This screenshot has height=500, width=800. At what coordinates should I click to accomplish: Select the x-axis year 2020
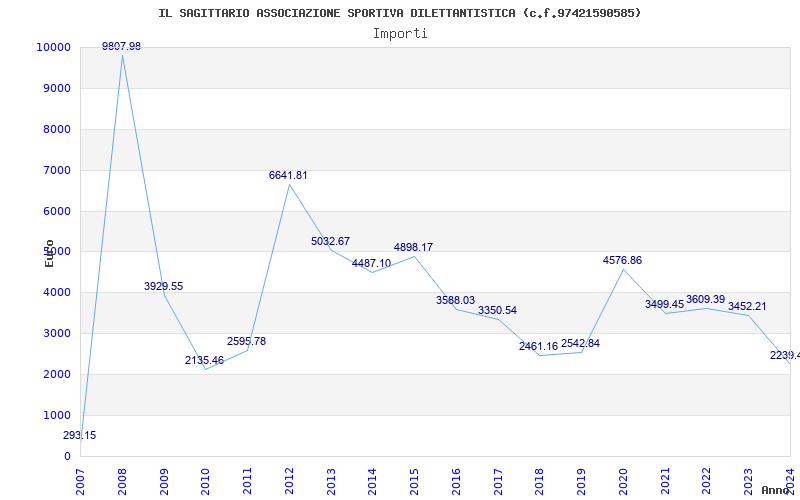[623, 482]
